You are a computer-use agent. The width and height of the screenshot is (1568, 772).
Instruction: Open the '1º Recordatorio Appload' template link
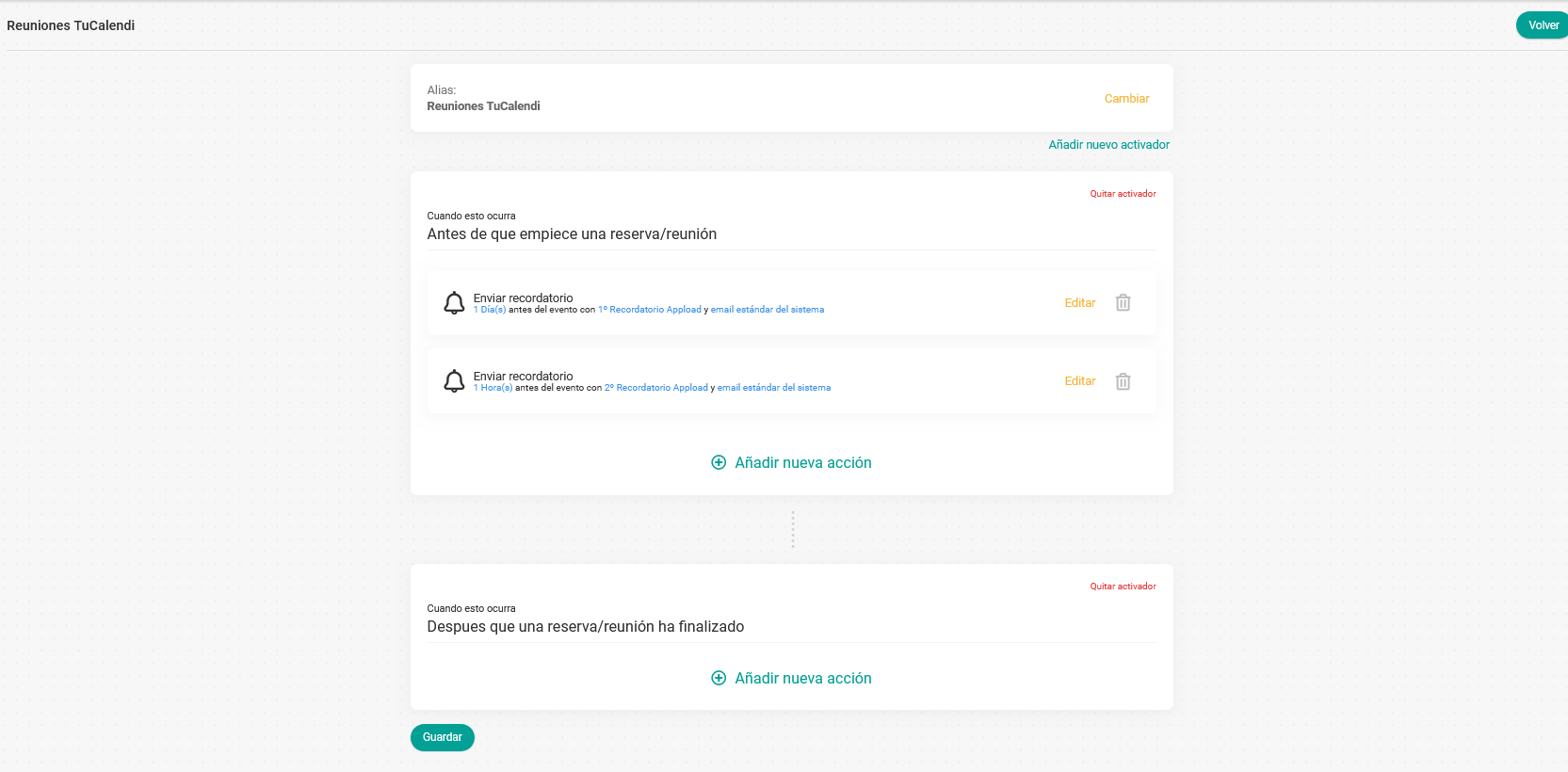(x=650, y=310)
